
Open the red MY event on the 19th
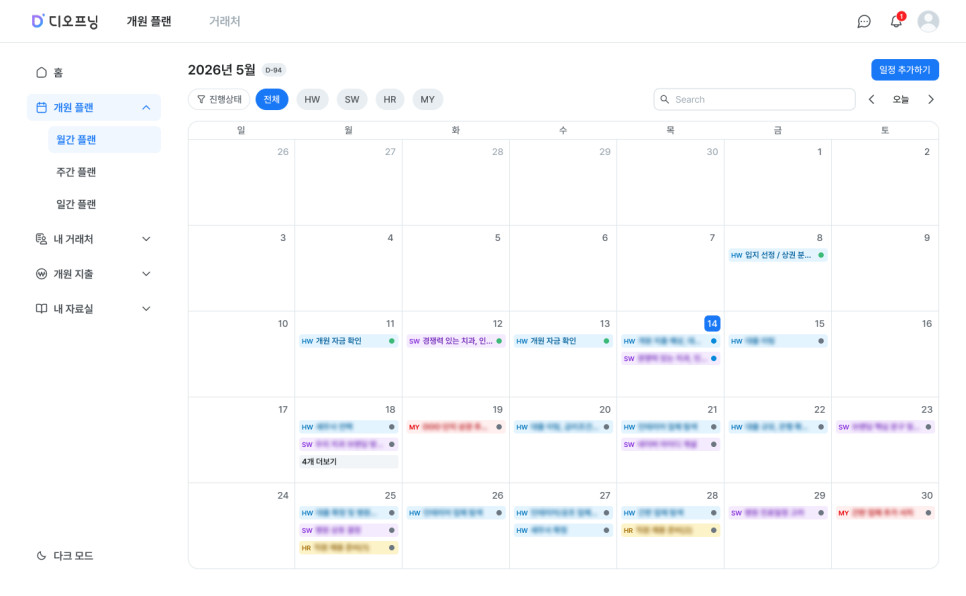pos(456,427)
